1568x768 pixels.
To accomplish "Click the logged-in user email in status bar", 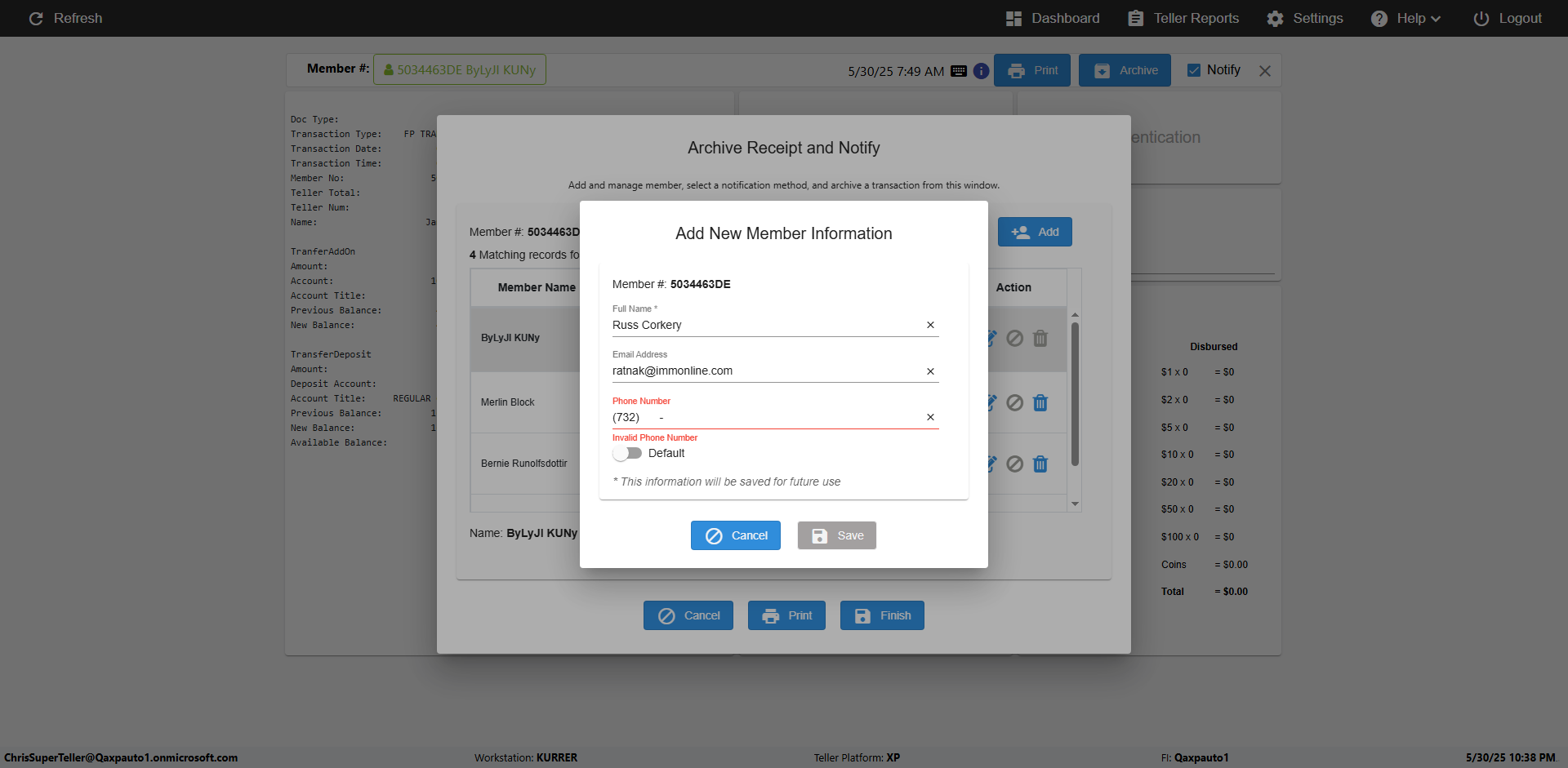I will 121,757.
